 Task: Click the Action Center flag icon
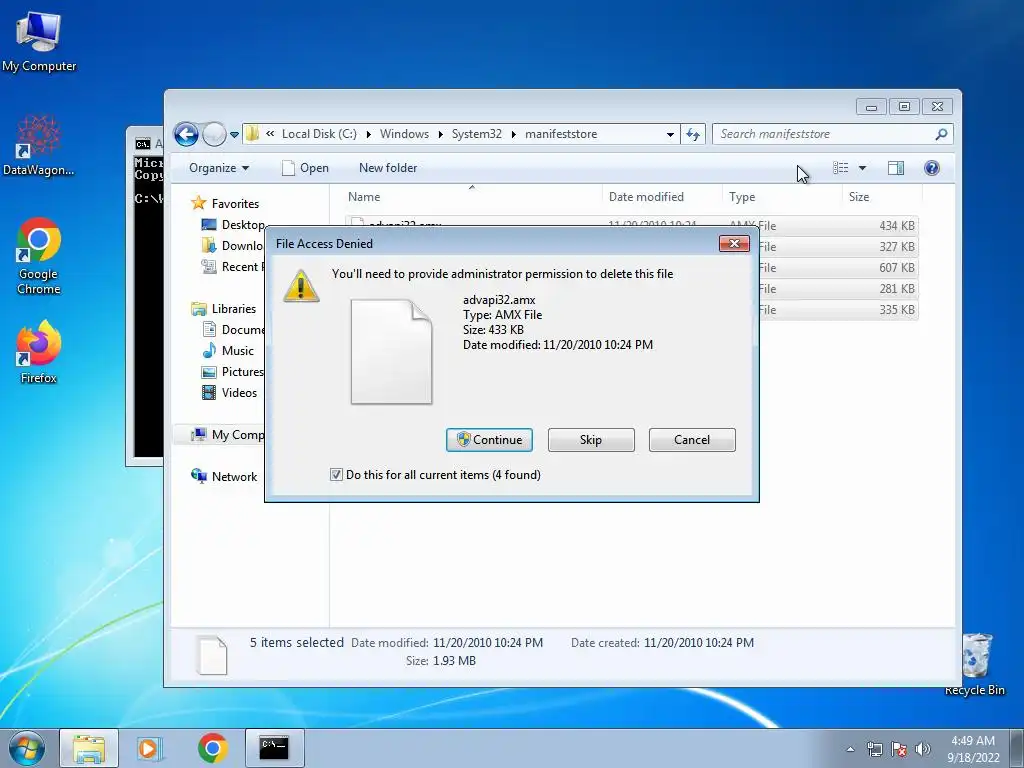[899, 749]
